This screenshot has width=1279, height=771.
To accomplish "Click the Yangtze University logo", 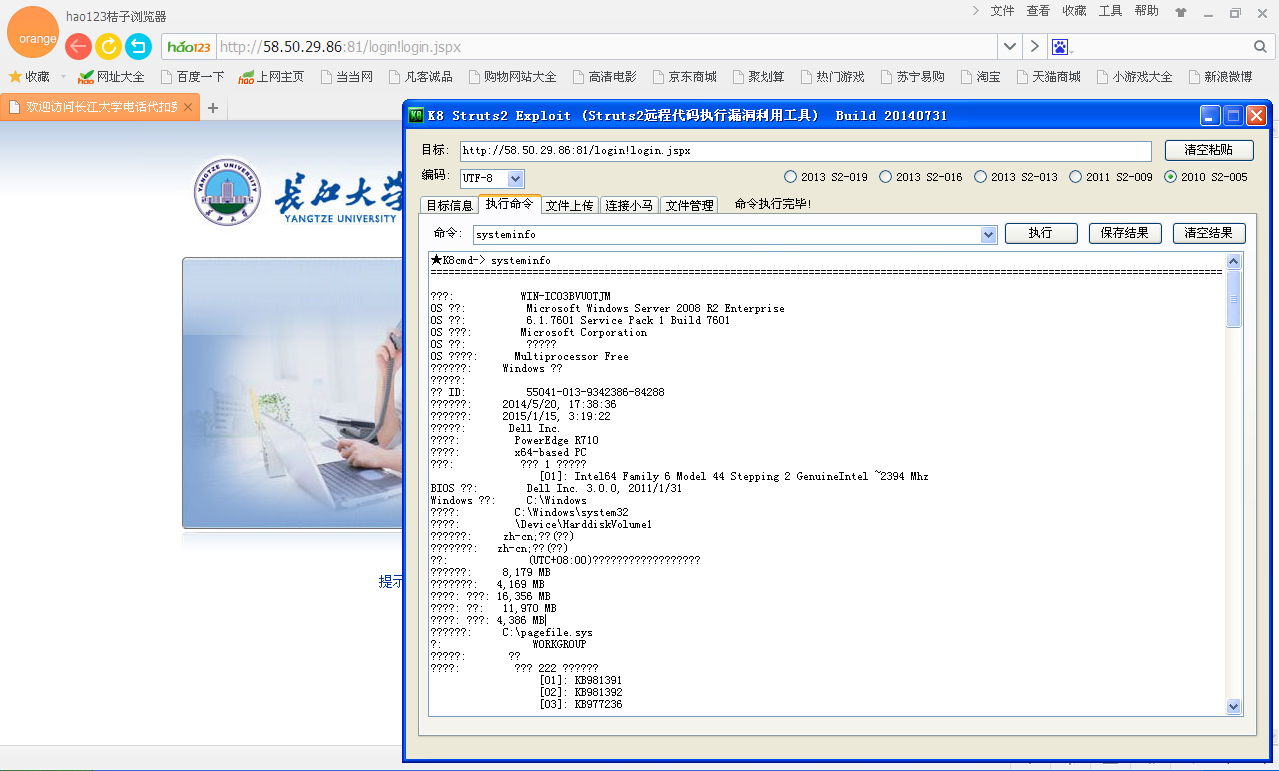I will [227, 192].
